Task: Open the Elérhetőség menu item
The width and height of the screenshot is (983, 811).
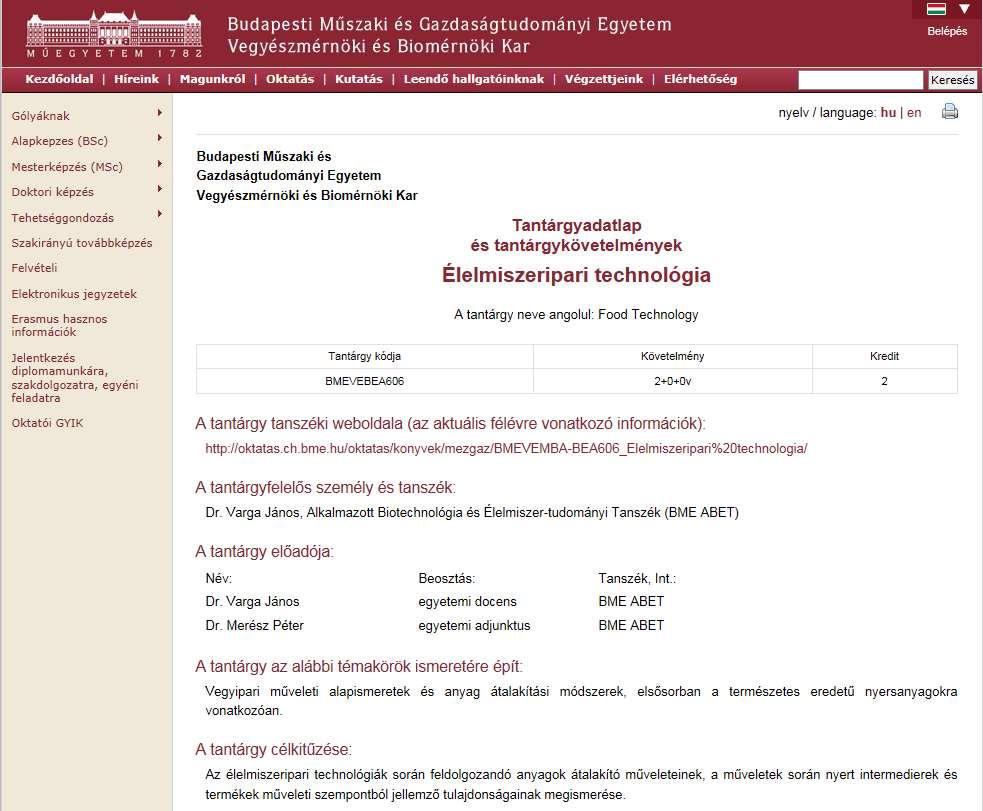Action: [700, 79]
